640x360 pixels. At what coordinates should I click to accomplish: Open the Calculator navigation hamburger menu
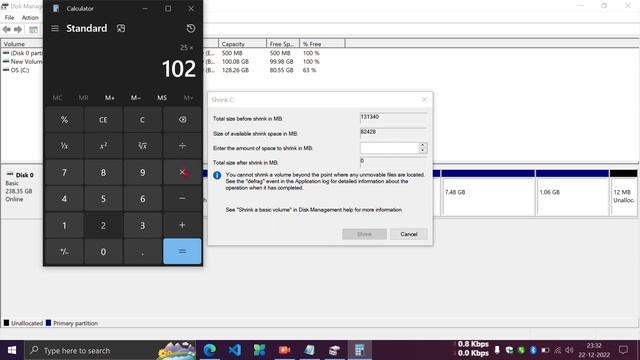pyautogui.click(x=55, y=28)
